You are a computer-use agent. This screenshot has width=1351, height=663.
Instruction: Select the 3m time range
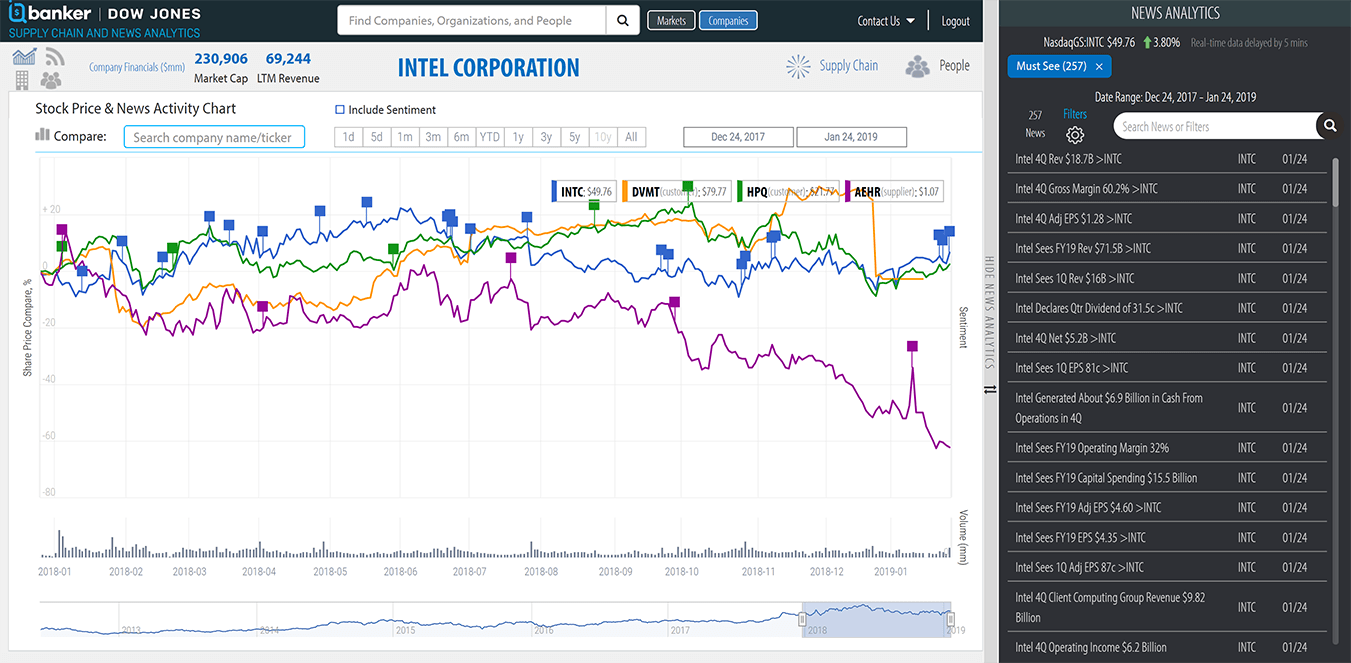pyautogui.click(x=432, y=137)
